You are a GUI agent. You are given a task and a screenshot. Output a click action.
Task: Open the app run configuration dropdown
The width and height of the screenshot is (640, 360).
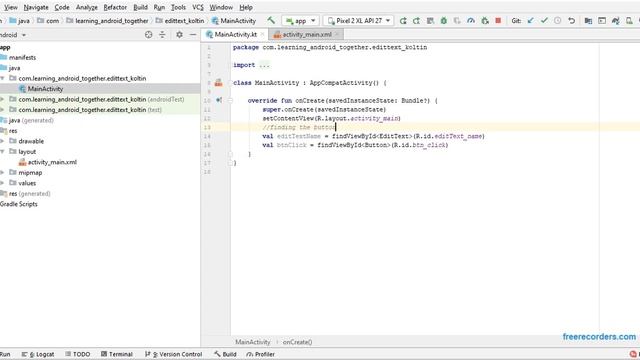pos(300,20)
